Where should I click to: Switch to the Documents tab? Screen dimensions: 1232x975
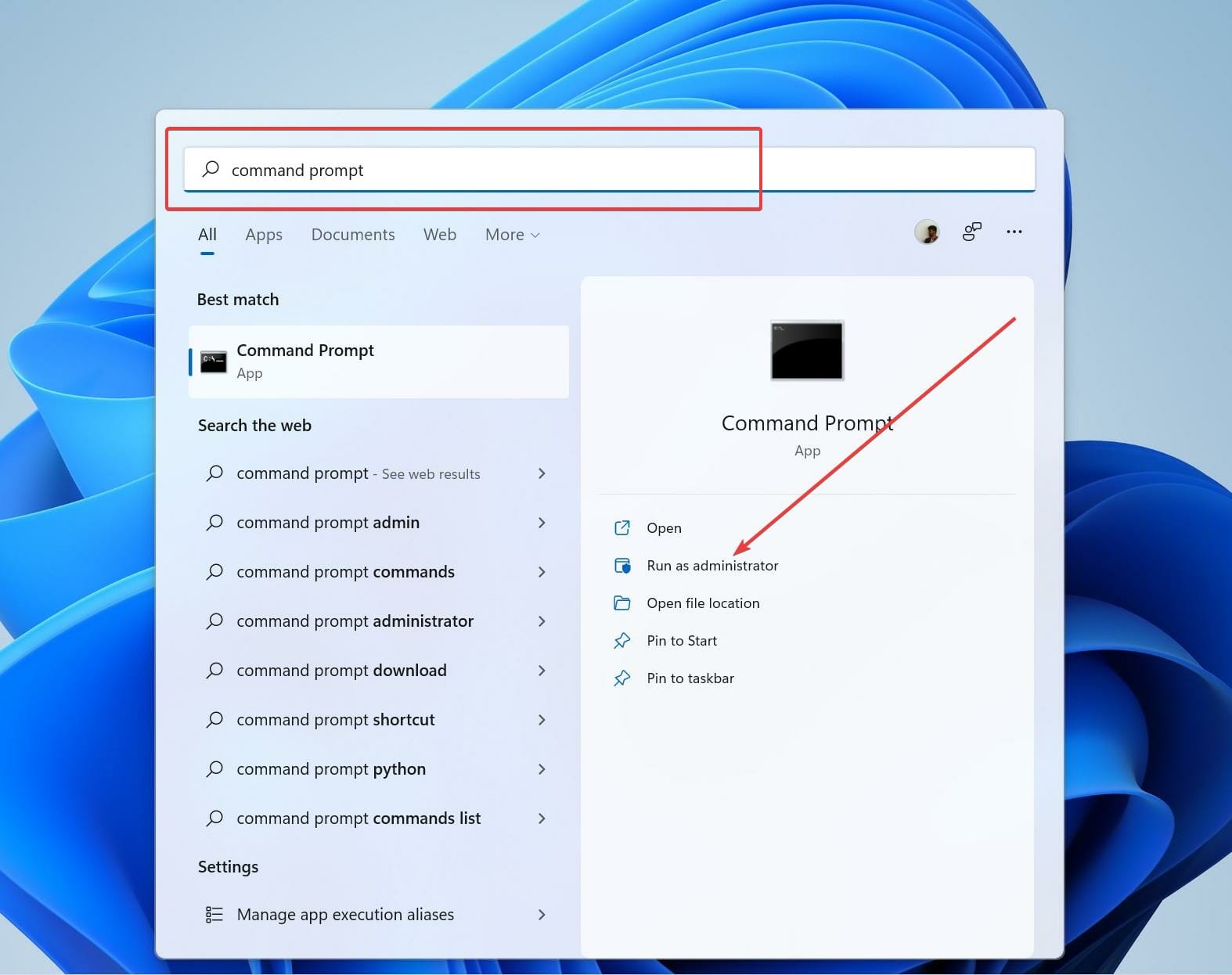click(x=353, y=235)
